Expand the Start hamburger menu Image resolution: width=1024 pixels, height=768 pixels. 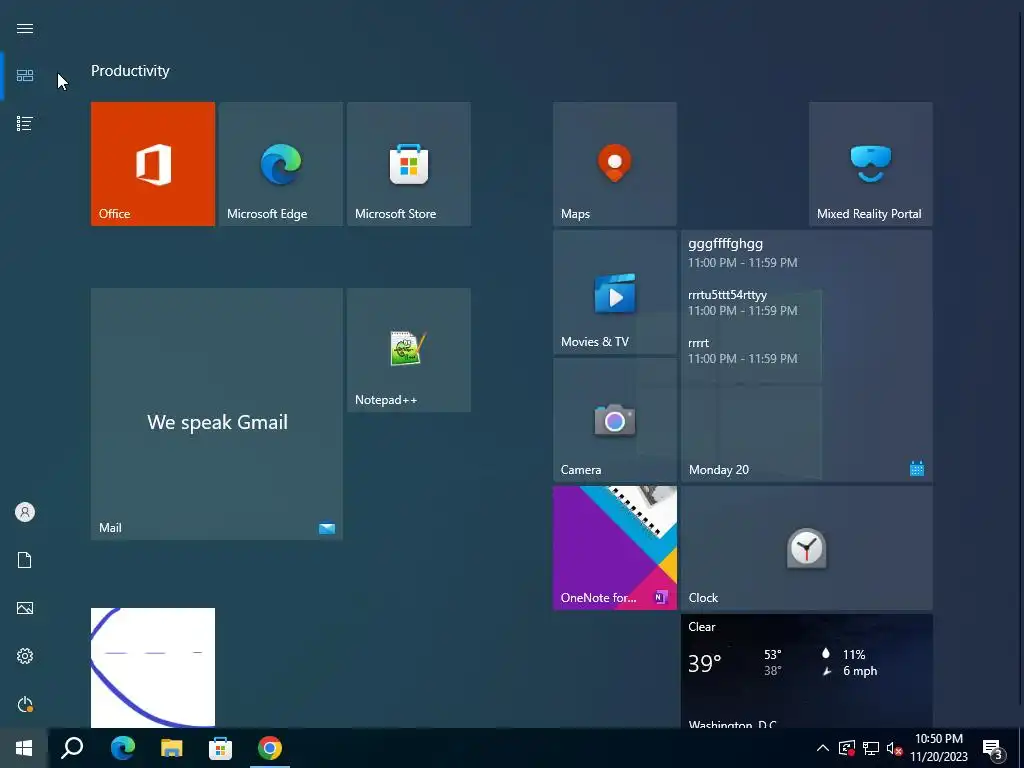25,29
